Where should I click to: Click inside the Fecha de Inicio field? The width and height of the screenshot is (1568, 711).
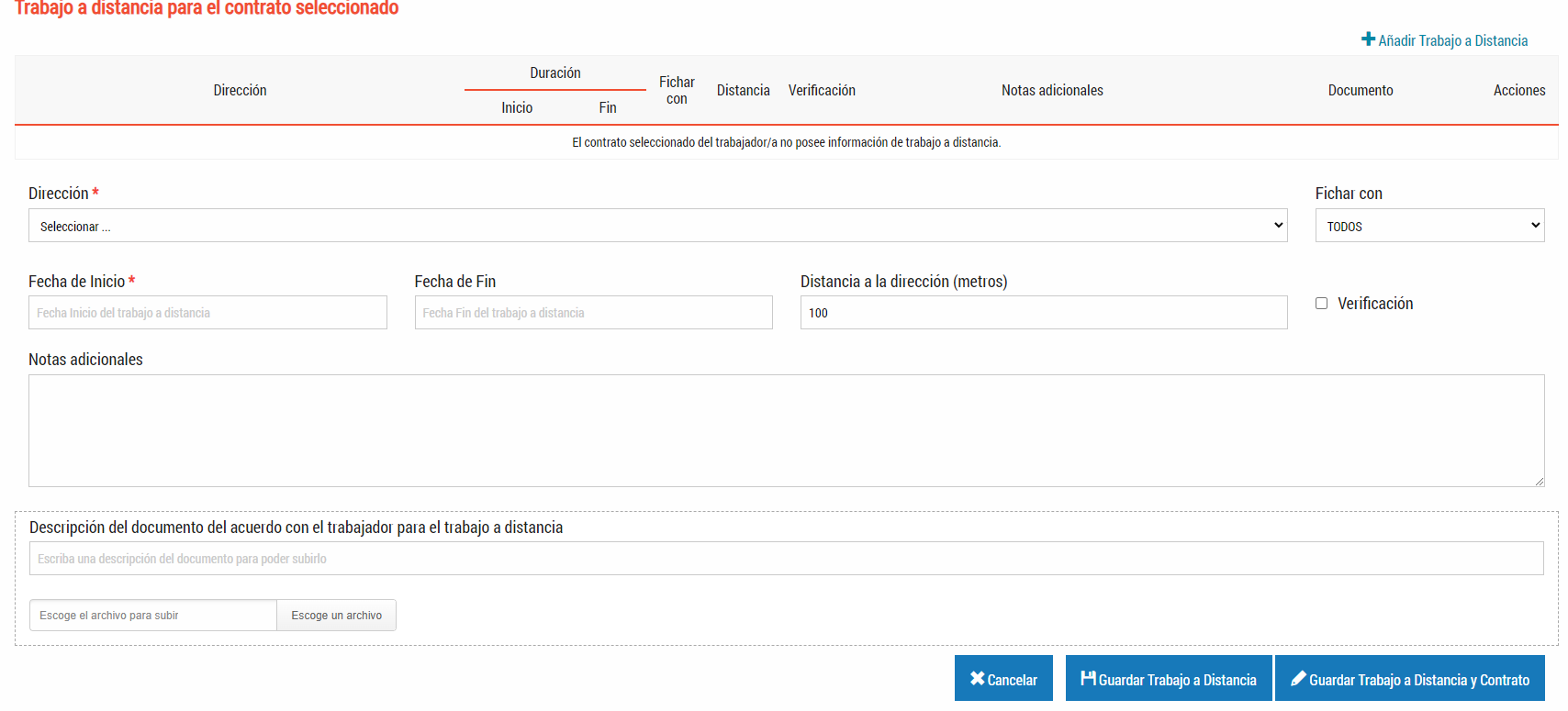207,313
